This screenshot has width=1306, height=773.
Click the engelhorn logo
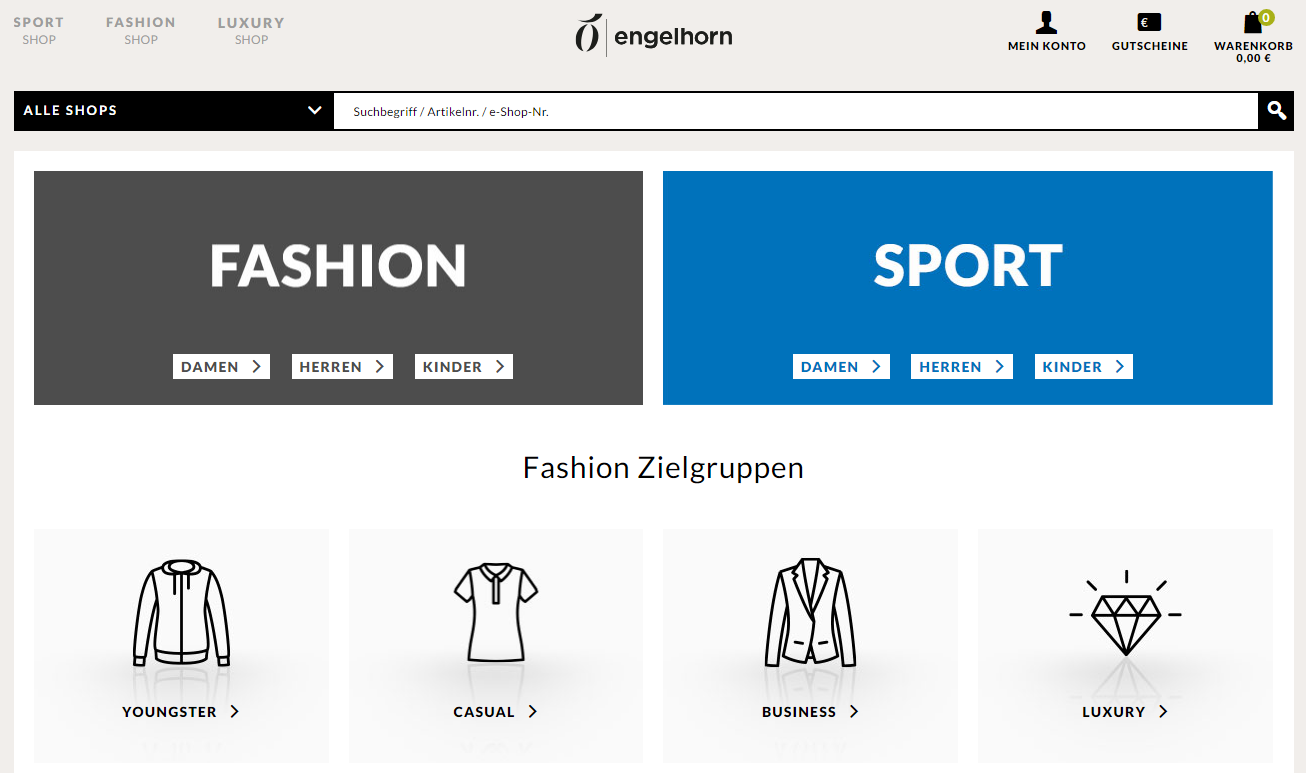[x=653, y=35]
